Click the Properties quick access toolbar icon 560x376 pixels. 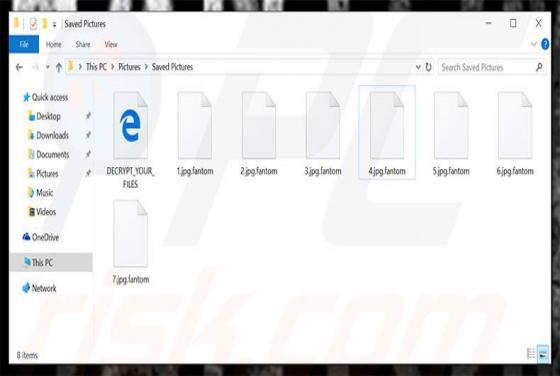coord(33,24)
